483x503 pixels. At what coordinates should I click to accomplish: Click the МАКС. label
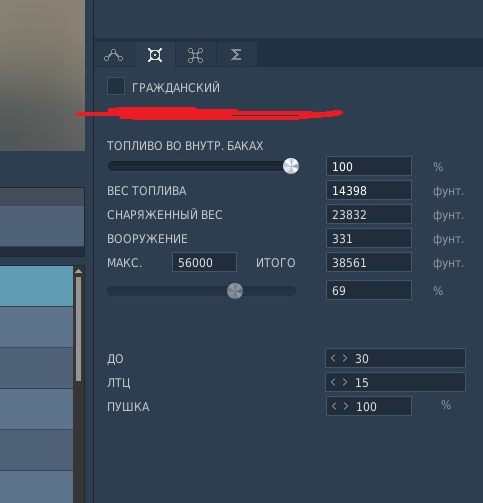[x=125, y=263]
